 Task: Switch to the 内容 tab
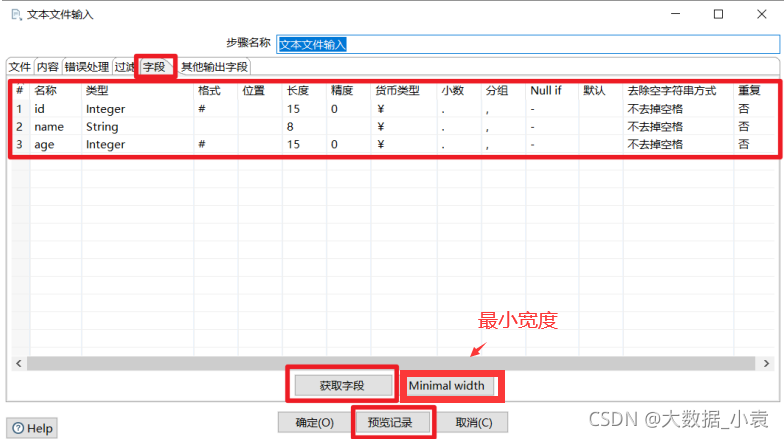[48, 66]
